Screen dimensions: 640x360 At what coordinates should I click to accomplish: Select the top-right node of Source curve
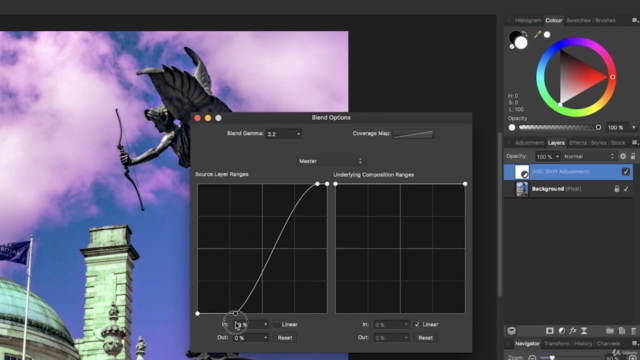(327, 184)
